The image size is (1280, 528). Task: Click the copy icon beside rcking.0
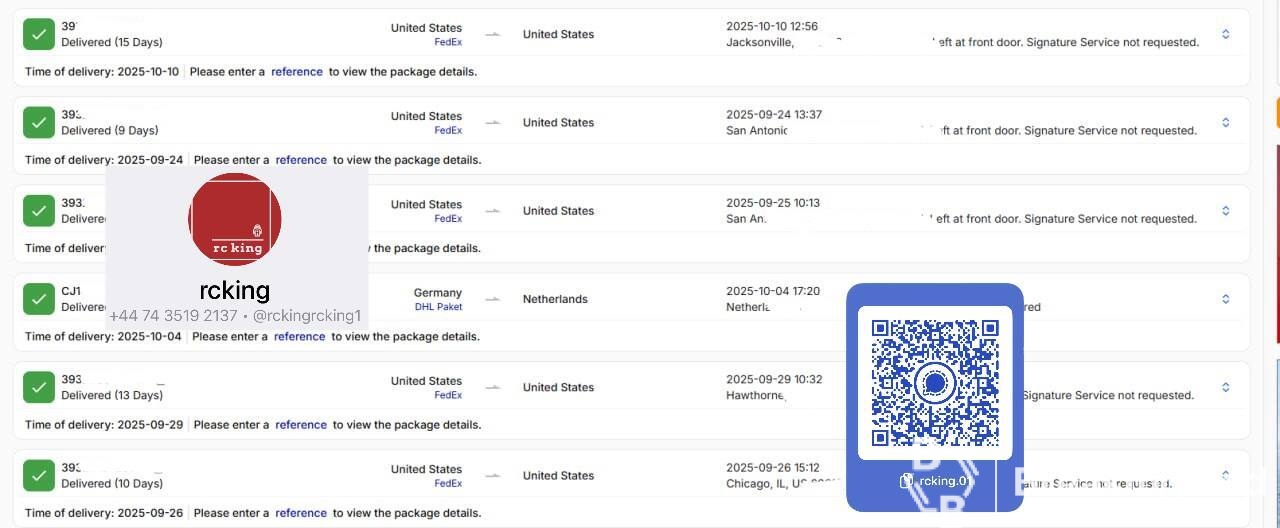click(906, 481)
